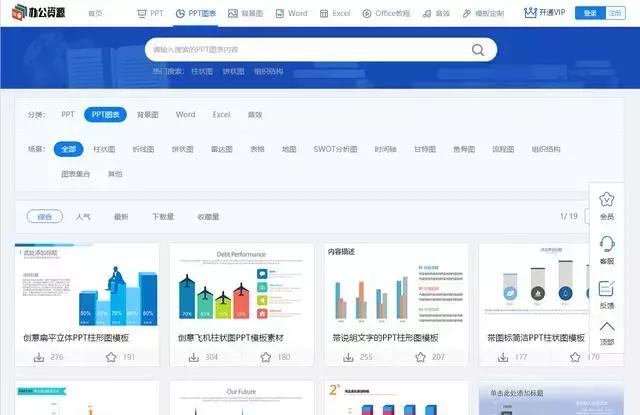Click the magnifier search icon

tap(478, 50)
